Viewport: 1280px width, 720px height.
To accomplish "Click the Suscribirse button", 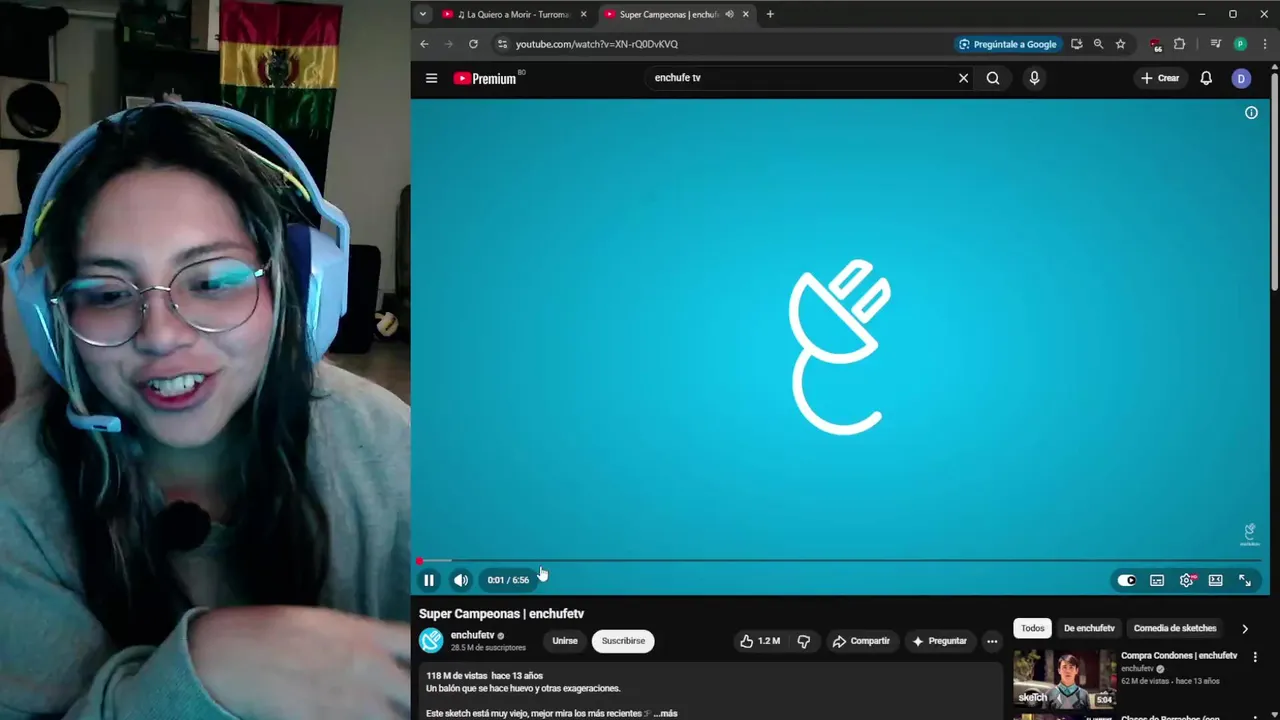I will click(x=623, y=641).
